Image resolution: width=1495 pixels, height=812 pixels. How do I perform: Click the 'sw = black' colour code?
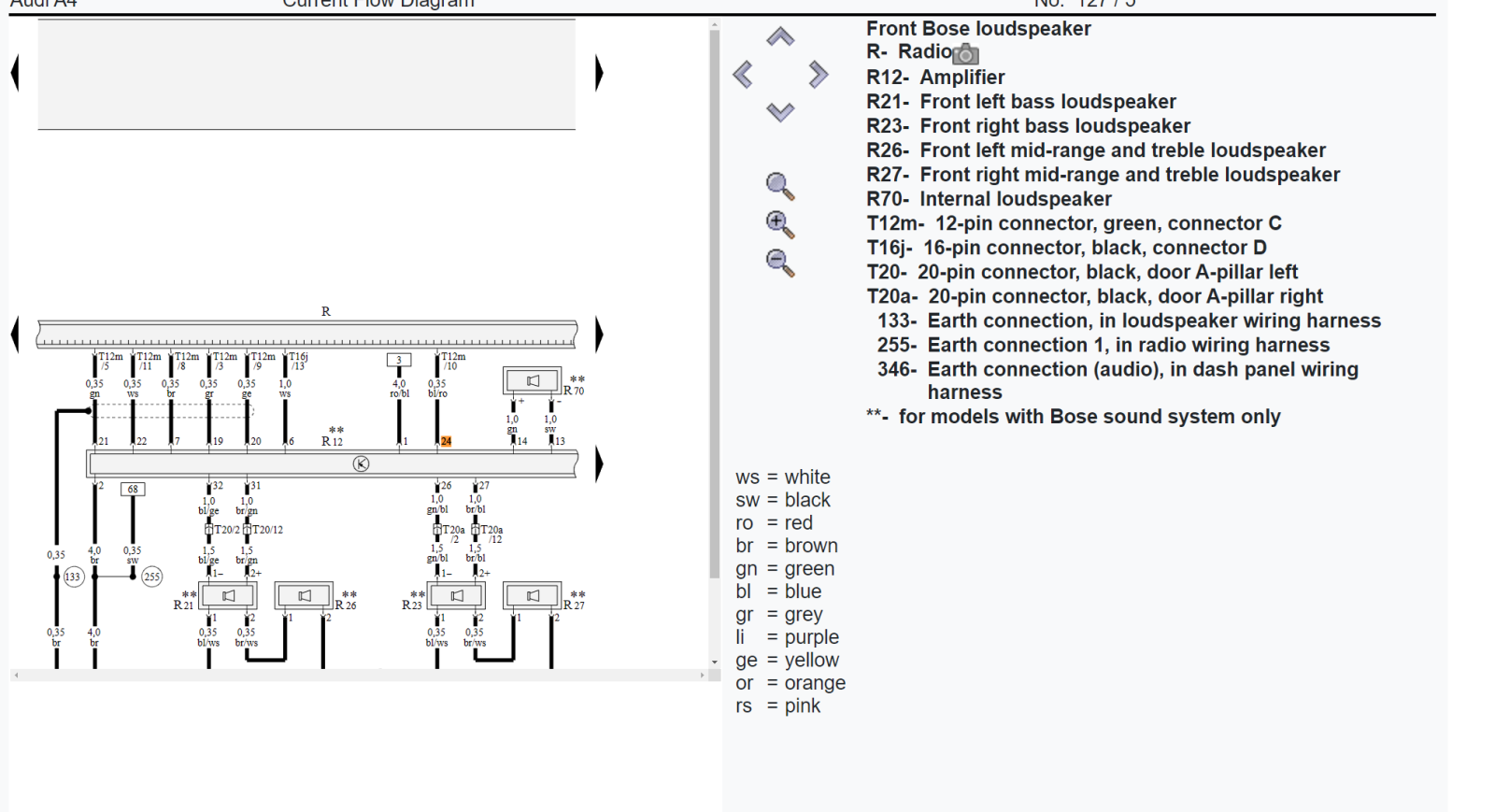click(782, 500)
